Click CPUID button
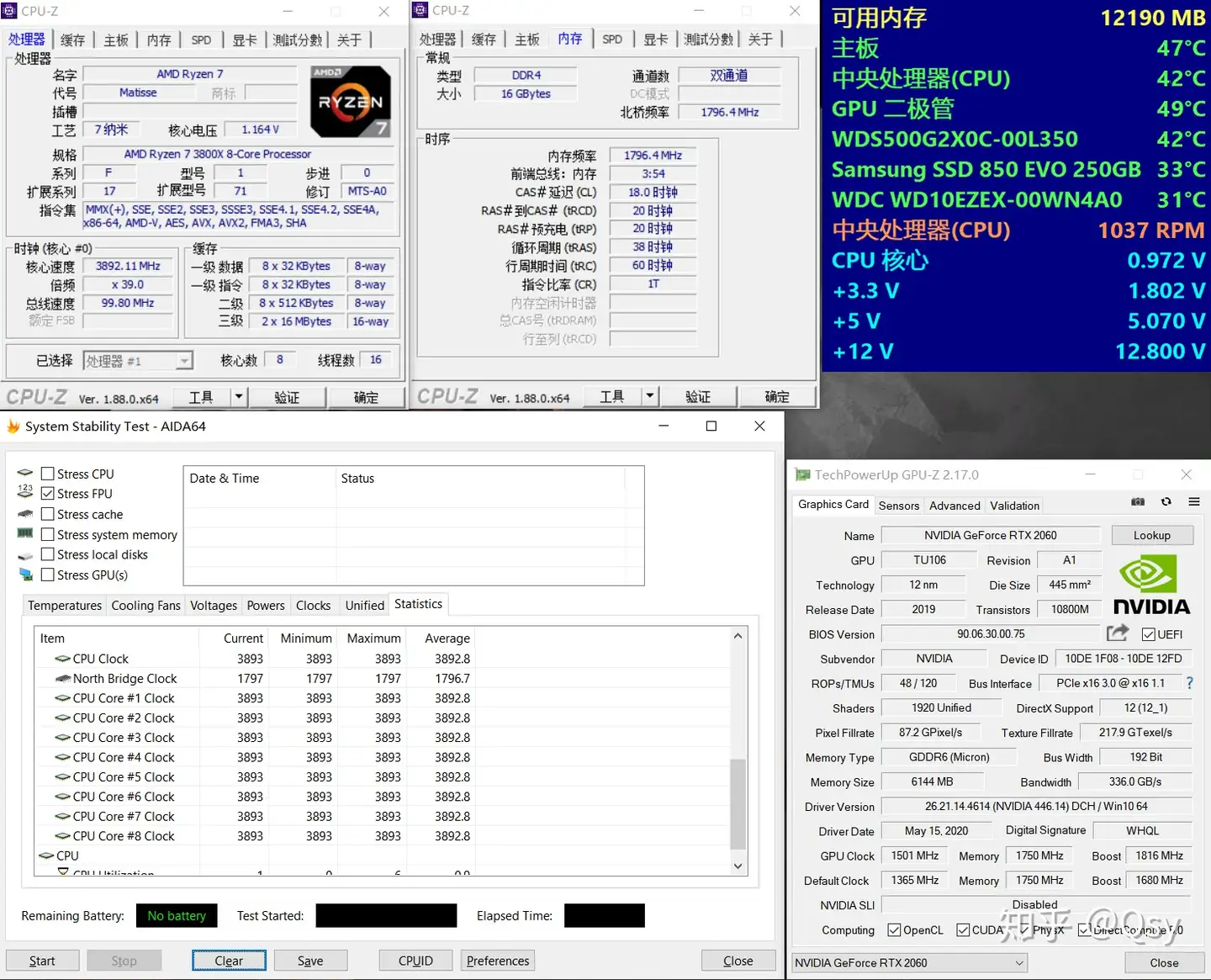This screenshot has height=980, width=1211. pyautogui.click(x=415, y=961)
